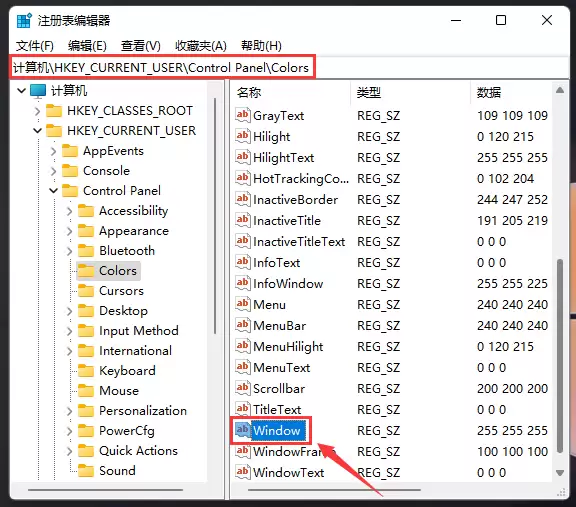The image size is (576, 507).
Task: Open the 编辑(E) menu
Action: 87,46
